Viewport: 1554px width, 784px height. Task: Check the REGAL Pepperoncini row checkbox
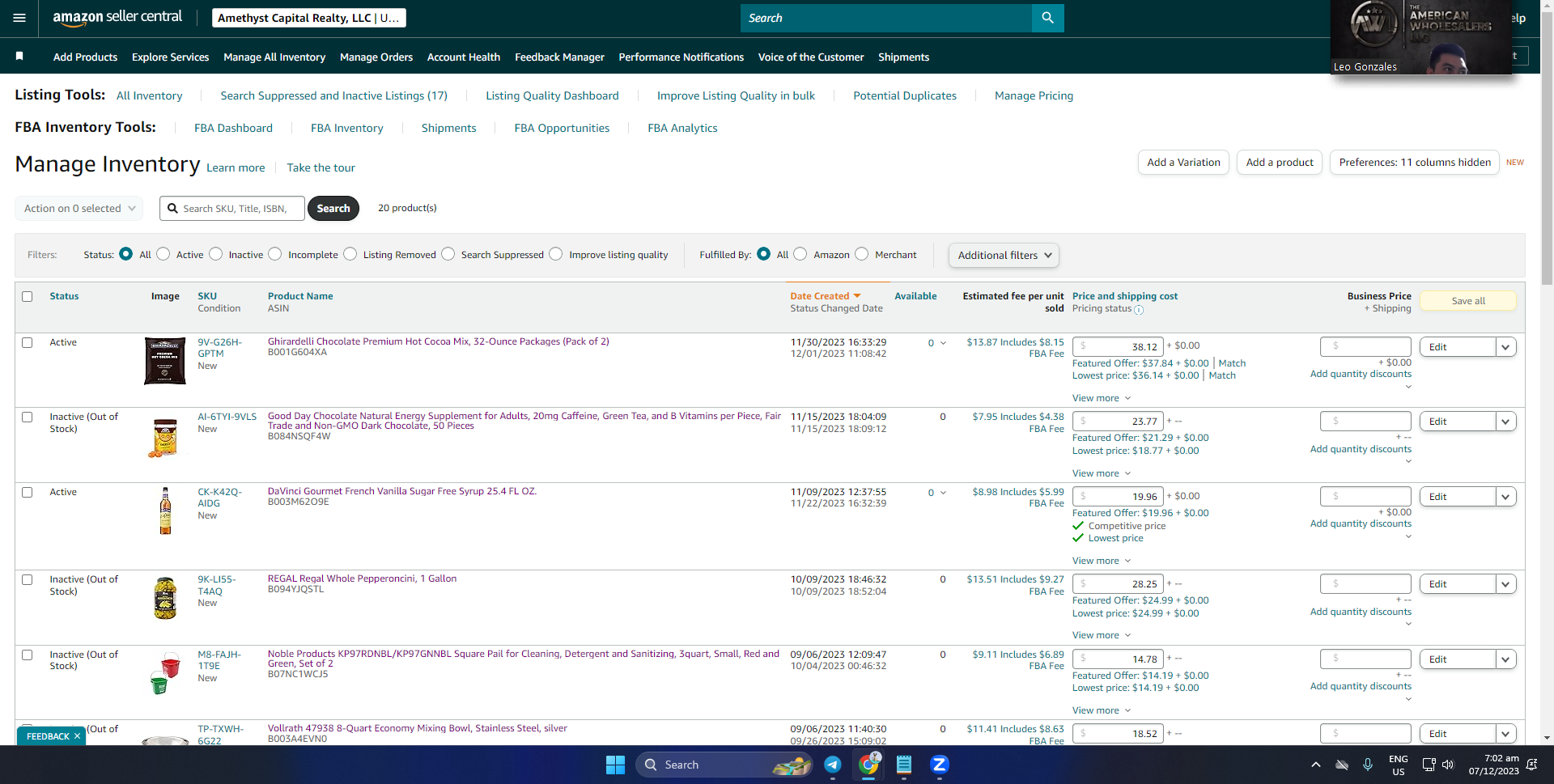point(28,579)
